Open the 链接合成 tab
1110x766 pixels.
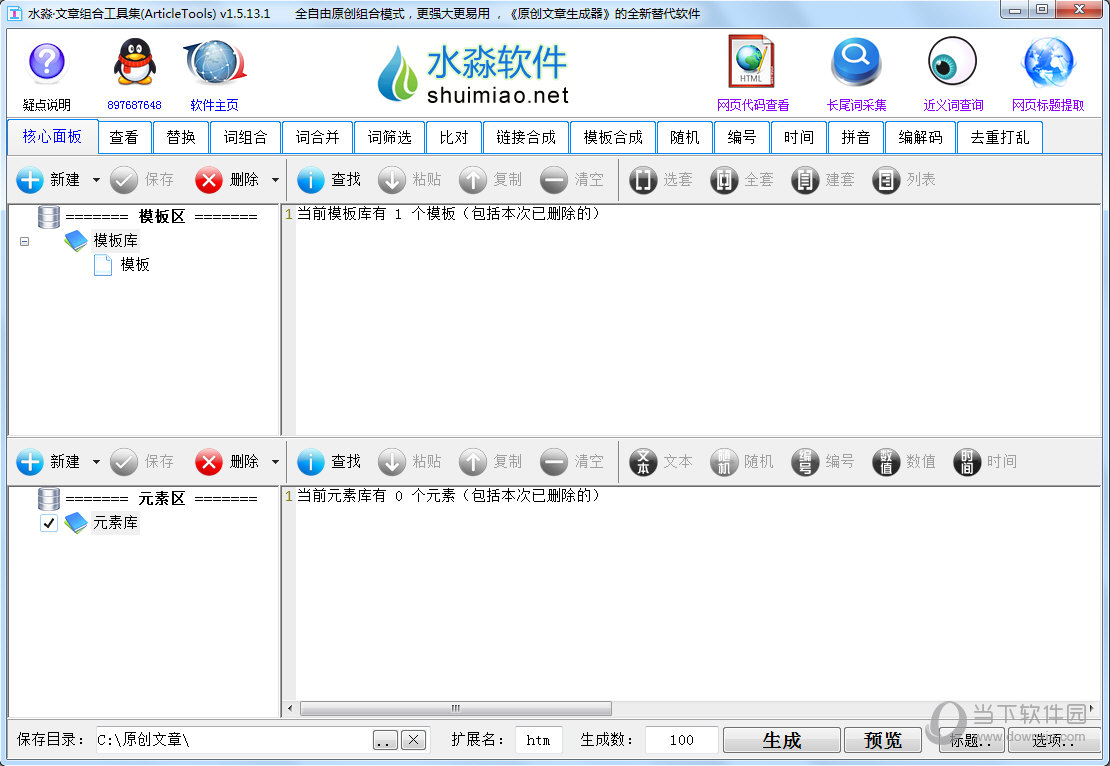526,137
